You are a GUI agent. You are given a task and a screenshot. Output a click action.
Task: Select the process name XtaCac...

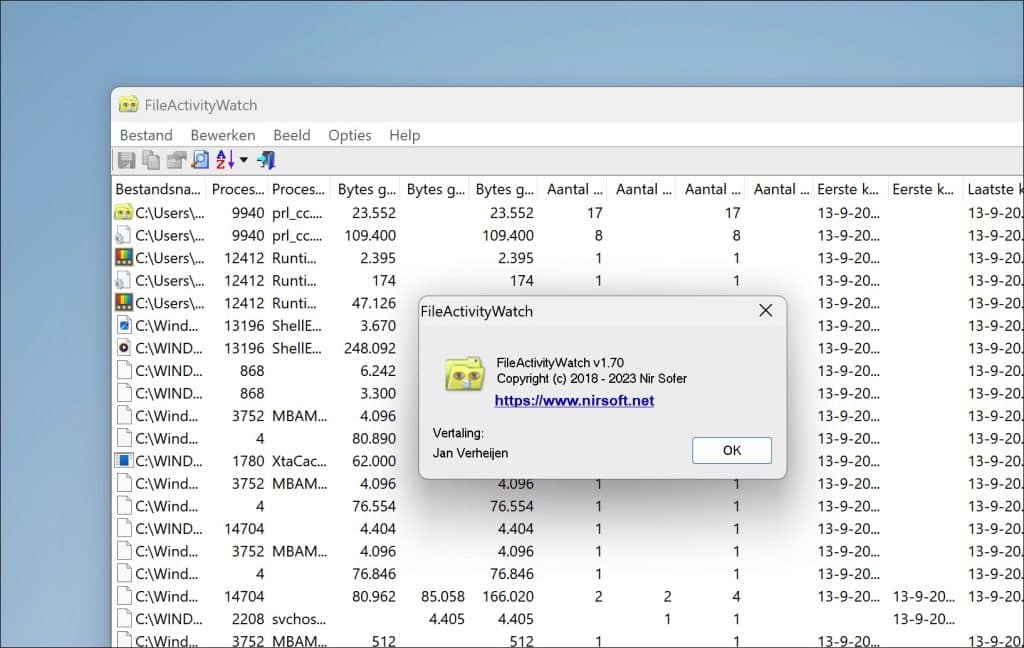tap(299, 461)
